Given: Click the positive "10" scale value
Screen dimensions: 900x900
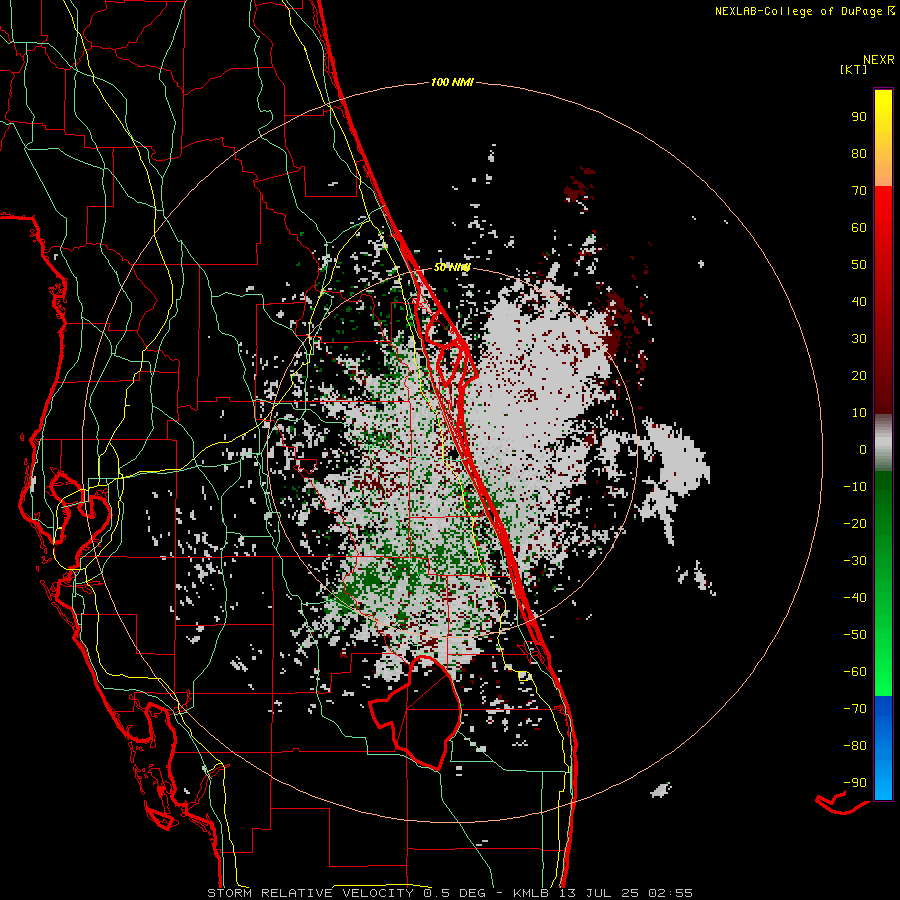Looking at the screenshot, I should [859, 413].
